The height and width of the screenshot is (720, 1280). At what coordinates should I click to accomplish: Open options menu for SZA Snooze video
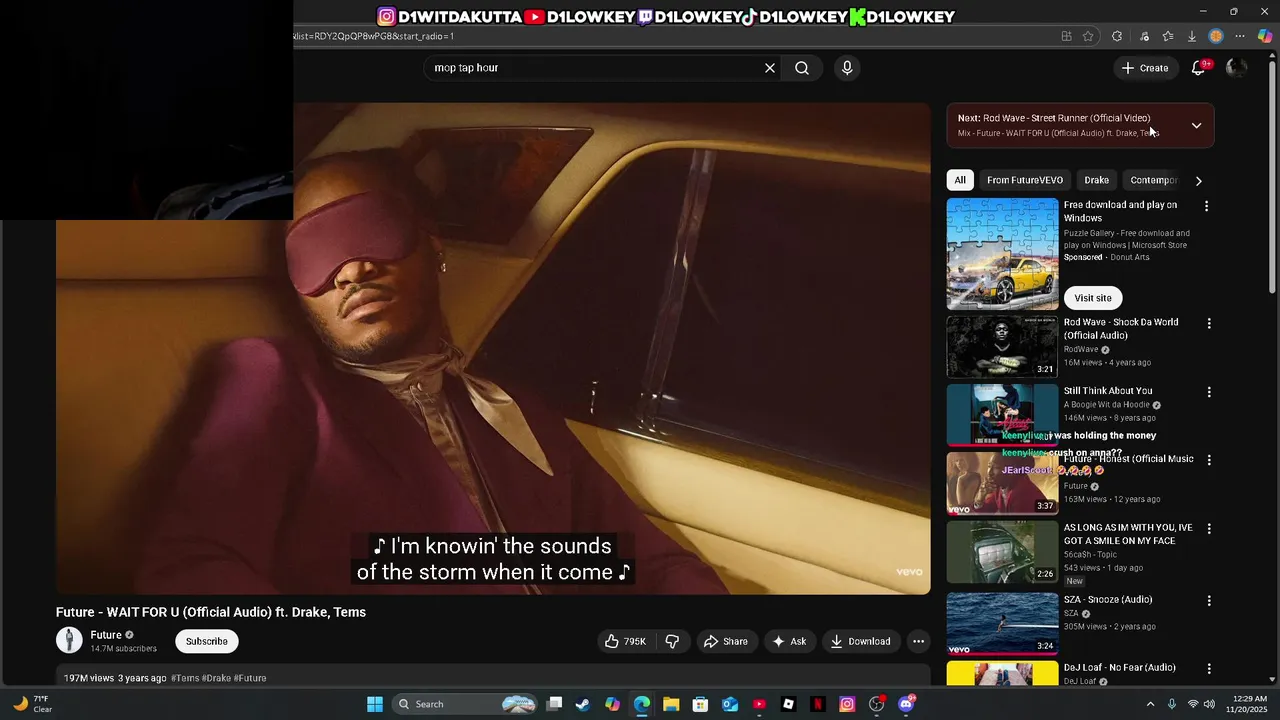click(x=1209, y=601)
